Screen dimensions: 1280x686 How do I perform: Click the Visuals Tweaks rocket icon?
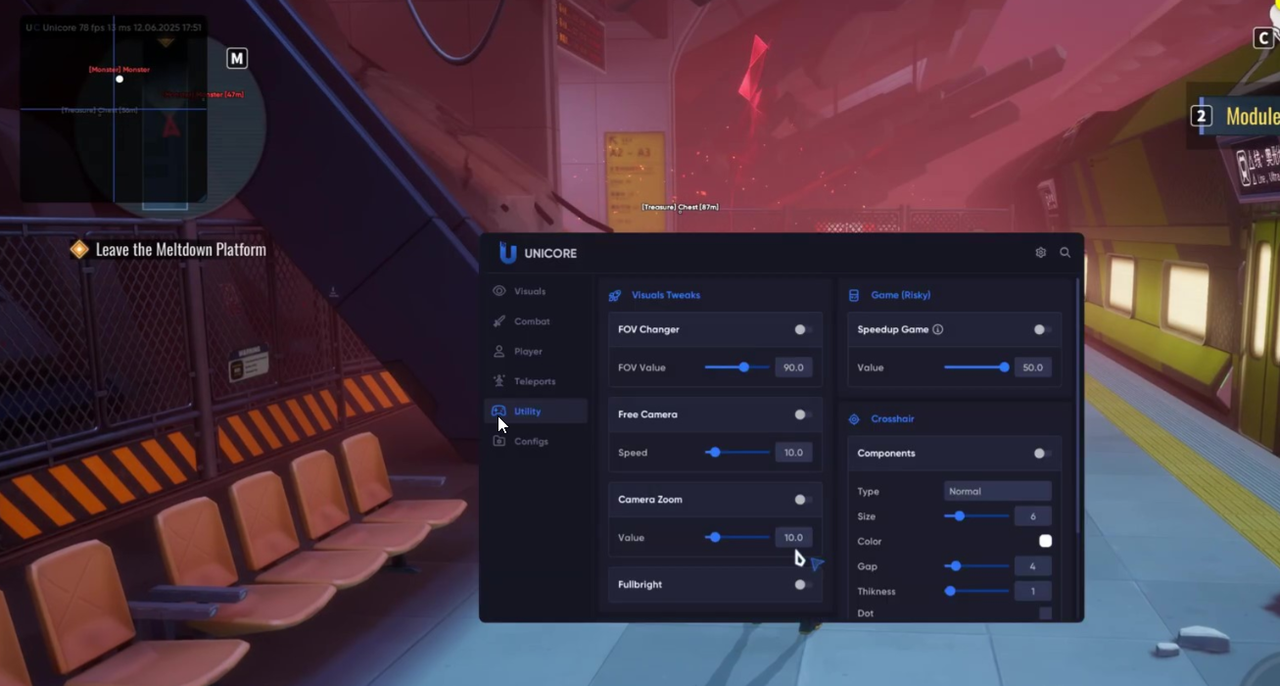[x=615, y=295]
